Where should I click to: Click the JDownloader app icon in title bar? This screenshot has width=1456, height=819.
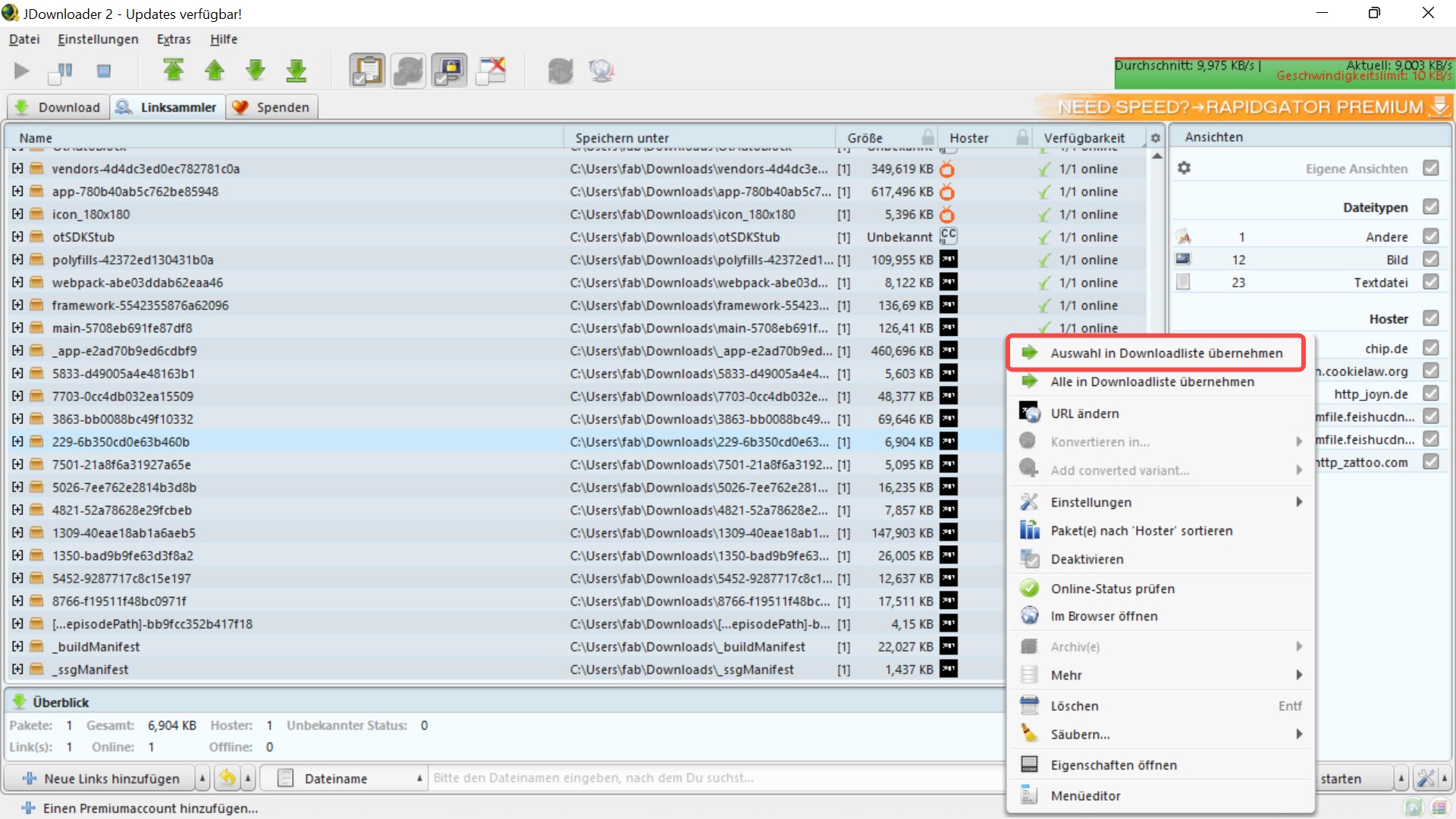(10, 13)
